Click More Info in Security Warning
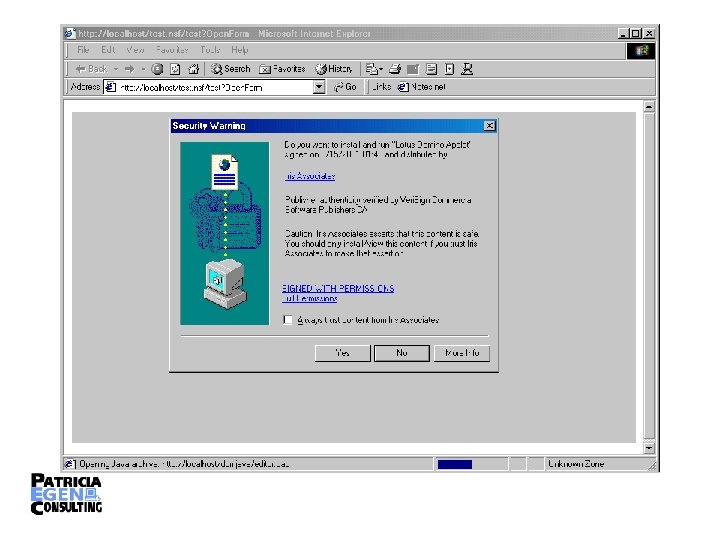The image size is (720, 540). (461, 353)
